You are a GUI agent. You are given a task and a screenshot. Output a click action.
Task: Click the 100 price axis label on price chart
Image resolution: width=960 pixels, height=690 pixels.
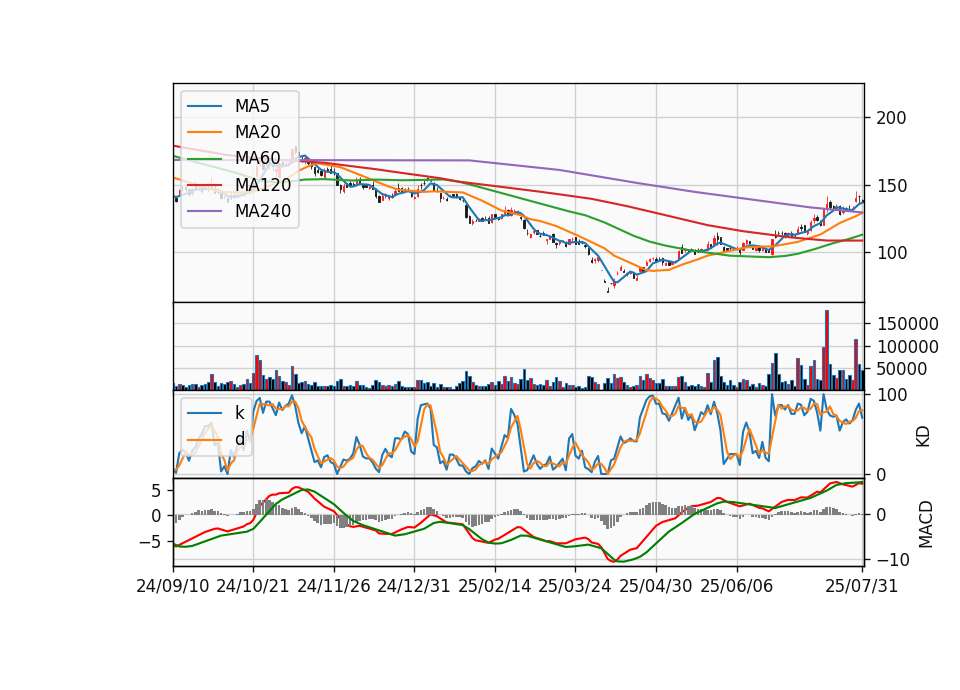891,253
